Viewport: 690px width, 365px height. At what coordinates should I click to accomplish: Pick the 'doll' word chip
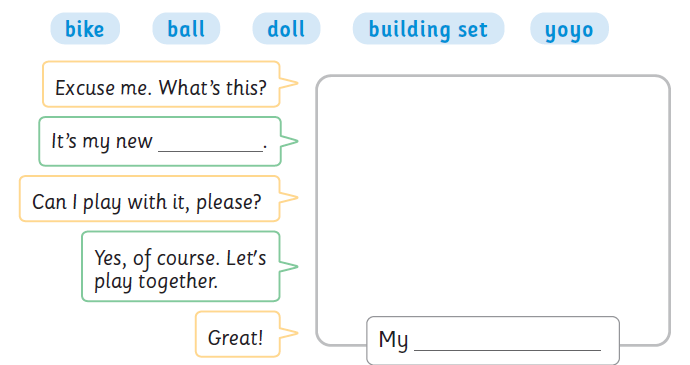click(x=286, y=29)
